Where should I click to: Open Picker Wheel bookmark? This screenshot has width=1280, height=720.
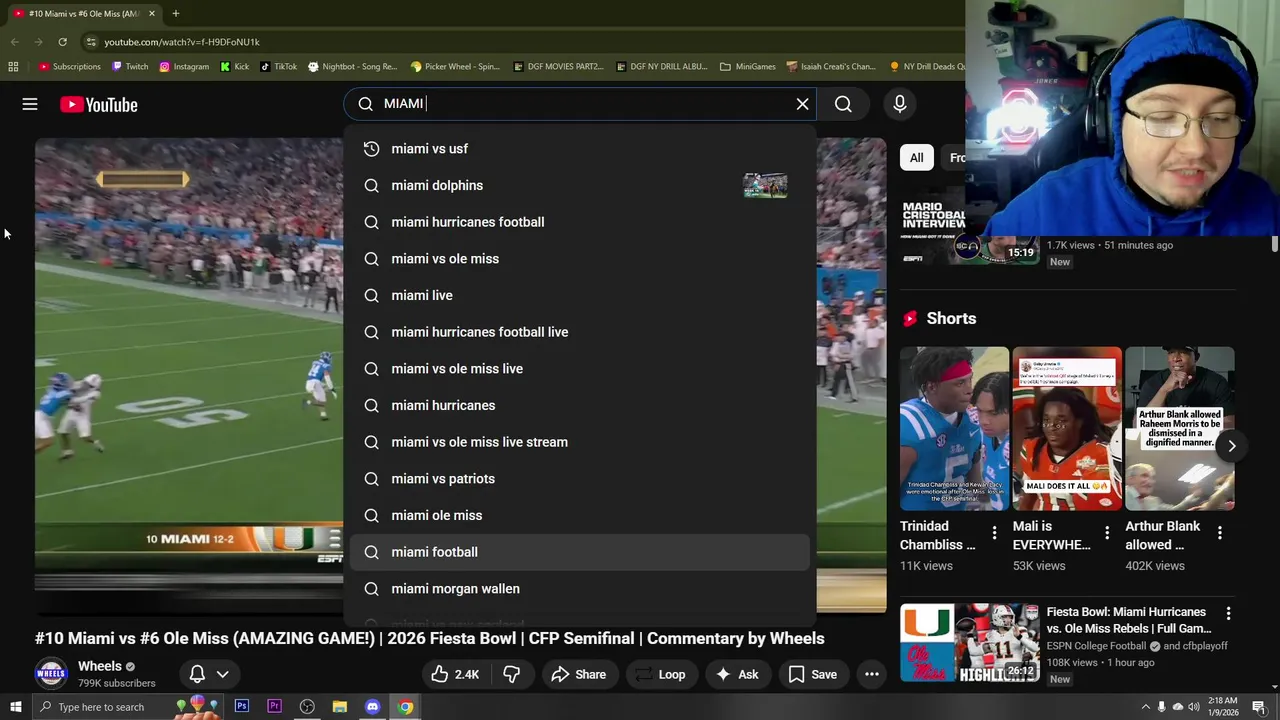pos(455,67)
